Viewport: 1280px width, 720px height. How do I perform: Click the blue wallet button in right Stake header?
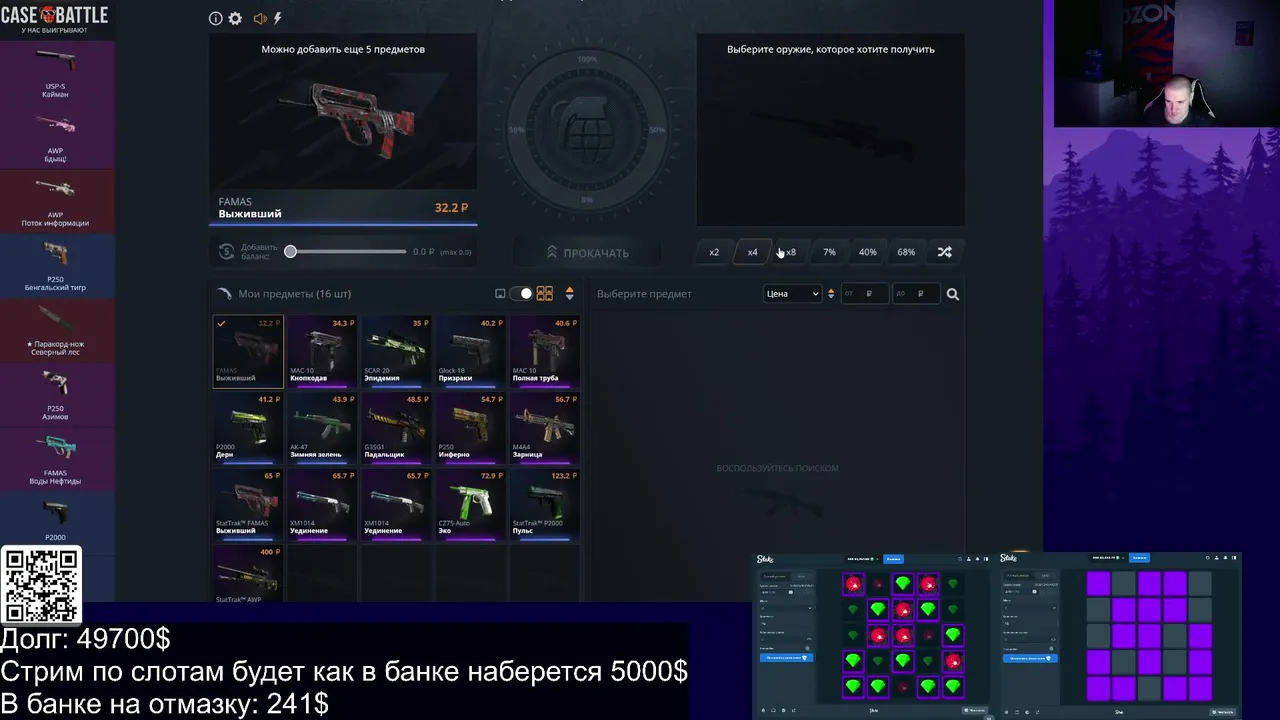1139,557
